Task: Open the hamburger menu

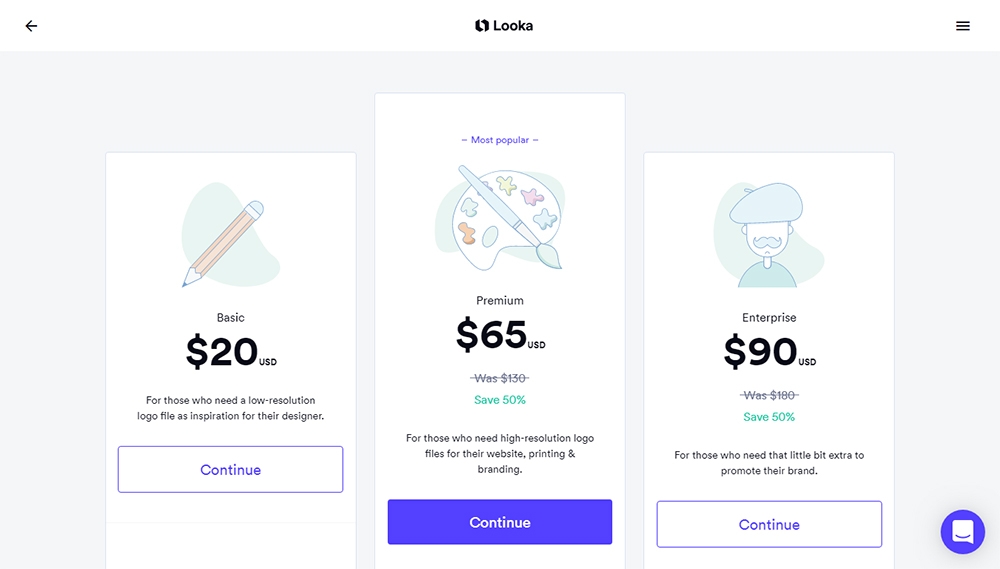Action: click(x=963, y=26)
